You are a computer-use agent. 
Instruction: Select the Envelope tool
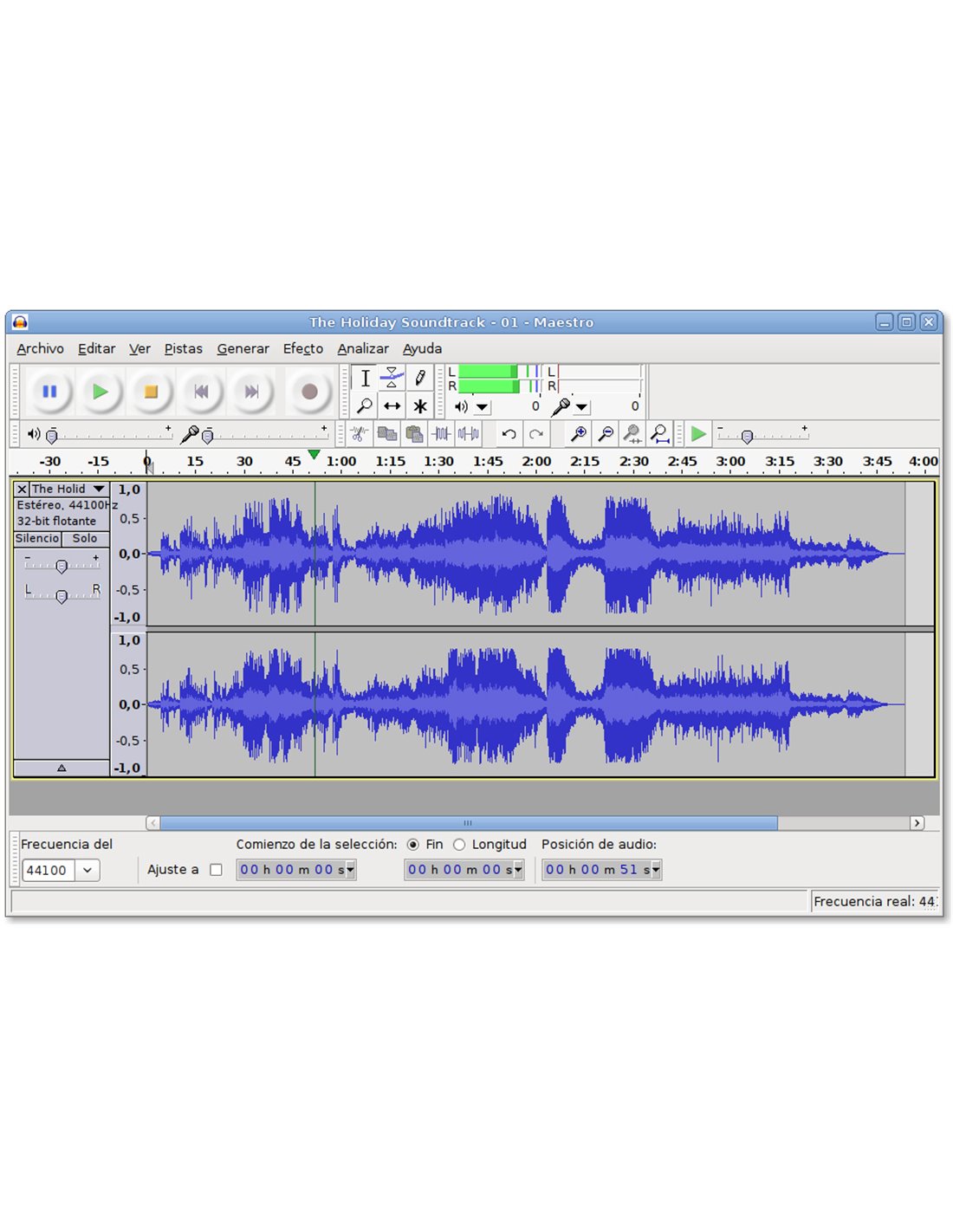[x=392, y=377]
